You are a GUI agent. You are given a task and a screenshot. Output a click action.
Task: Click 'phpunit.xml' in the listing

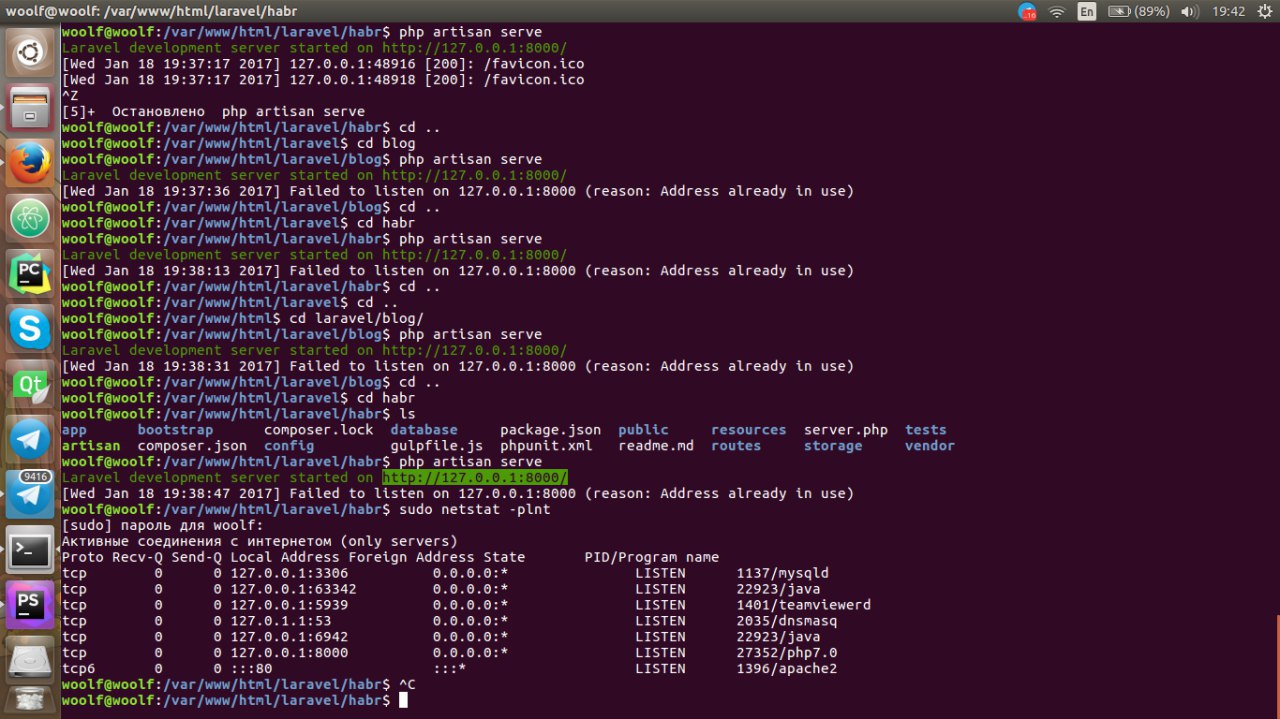547,445
